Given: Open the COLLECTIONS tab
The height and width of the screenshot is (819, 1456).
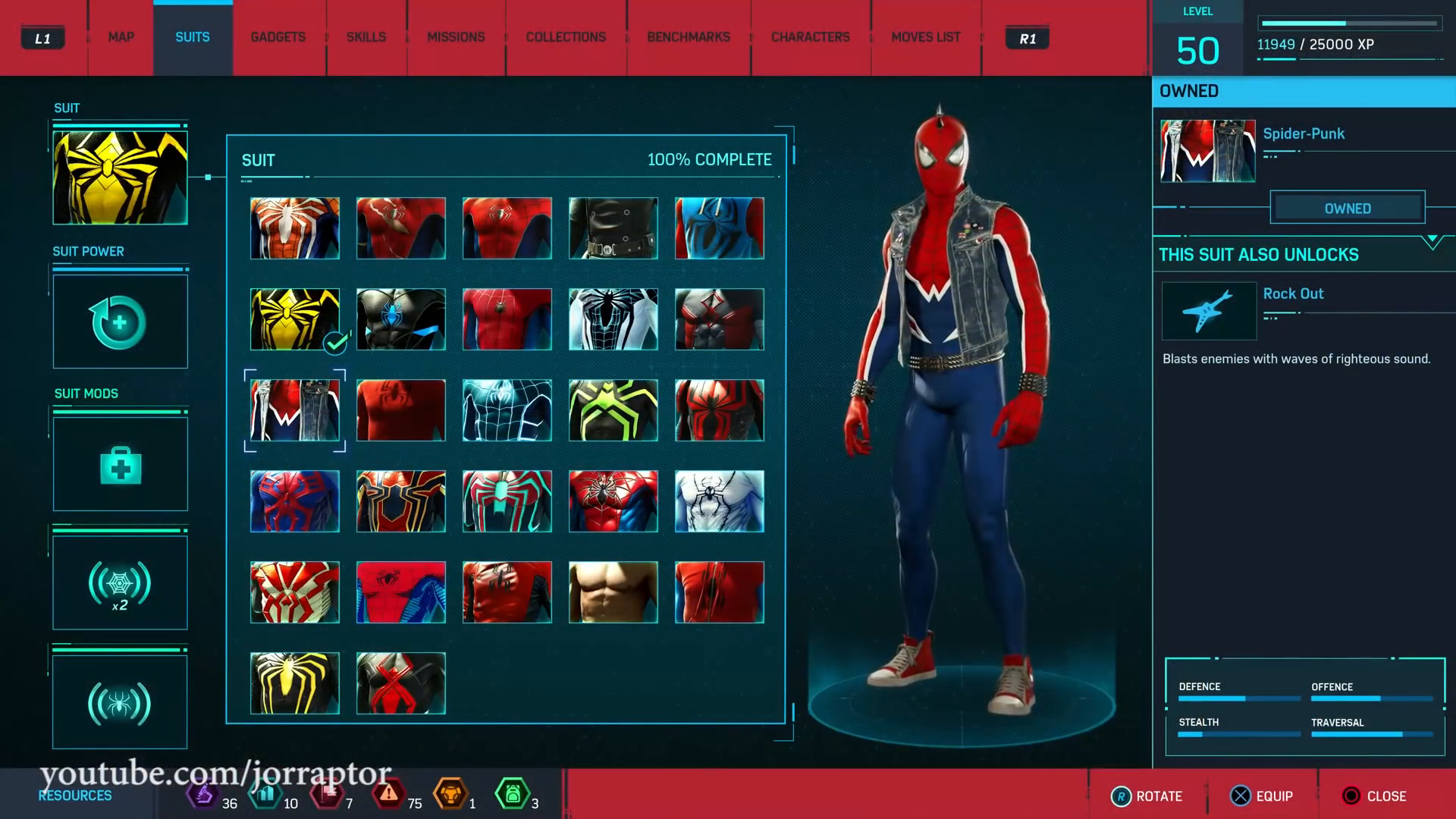Looking at the screenshot, I should point(566,37).
